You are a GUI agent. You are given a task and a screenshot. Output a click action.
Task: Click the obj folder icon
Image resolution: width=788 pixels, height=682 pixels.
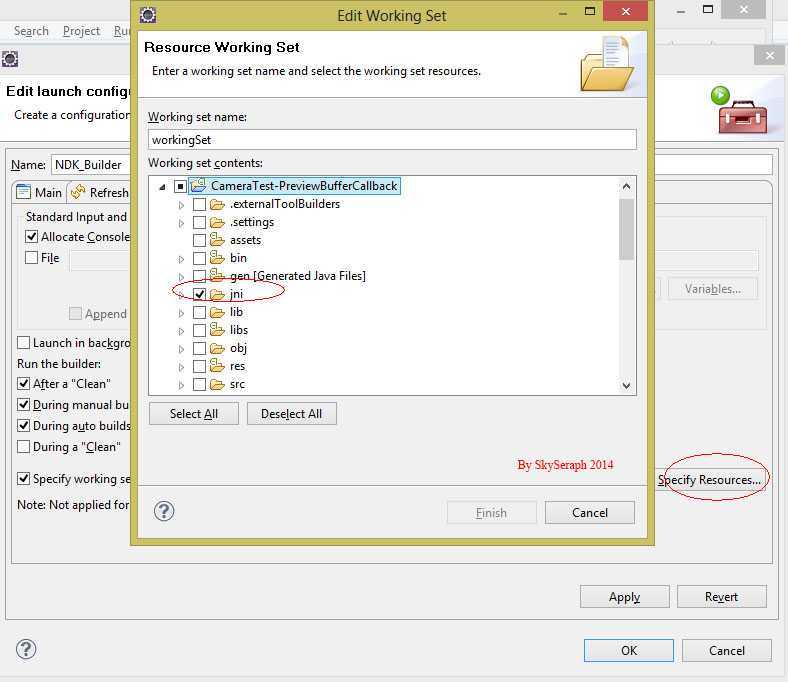coord(217,348)
